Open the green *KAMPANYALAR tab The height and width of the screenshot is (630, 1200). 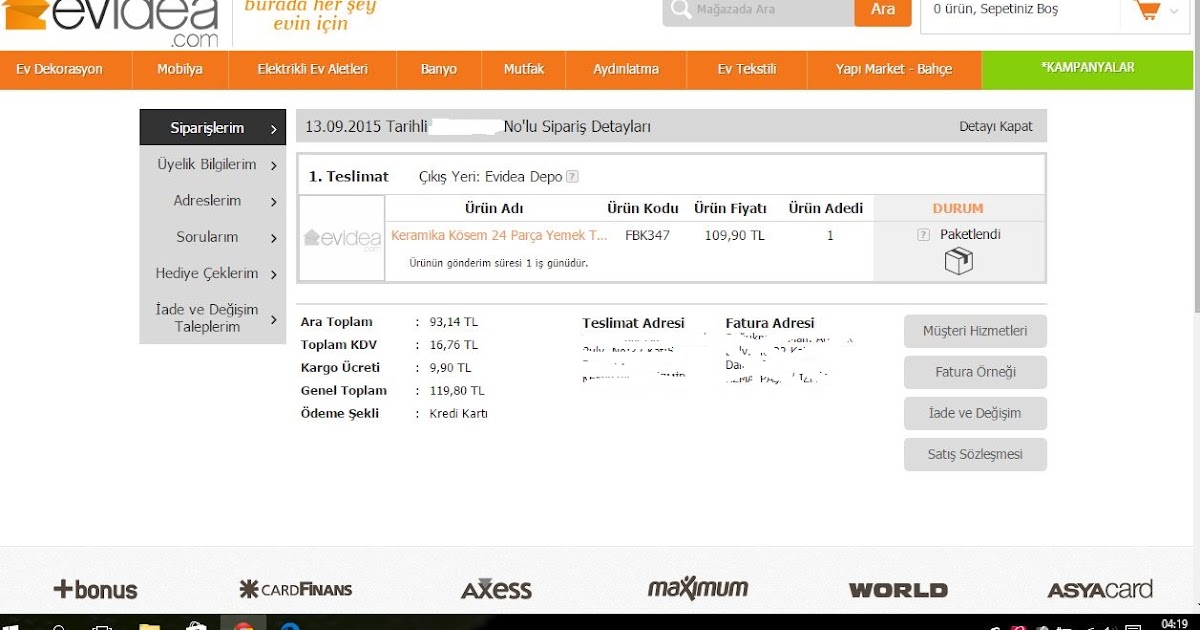pyautogui.click(x=1088, y=68)
